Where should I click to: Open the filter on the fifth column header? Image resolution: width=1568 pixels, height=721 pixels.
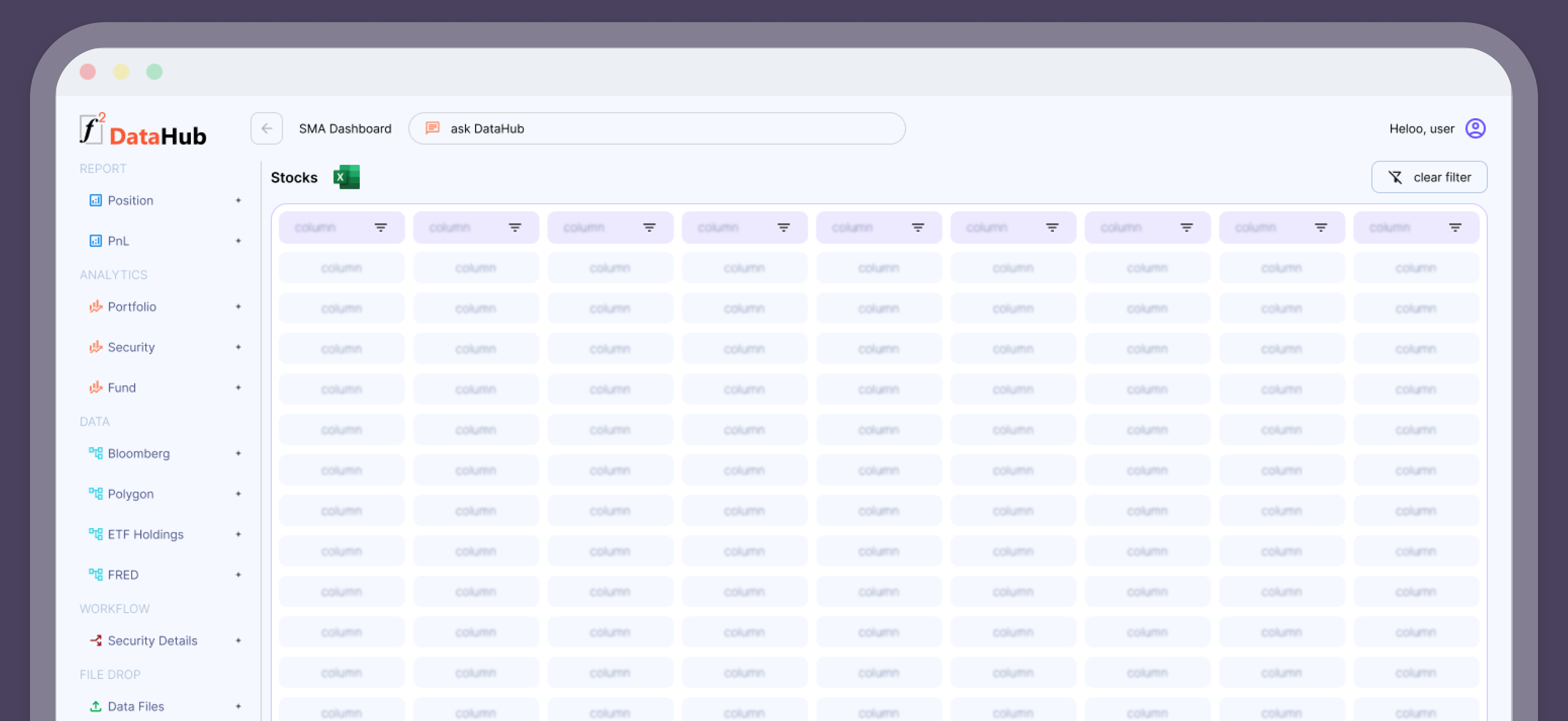(x=917, y=228)
